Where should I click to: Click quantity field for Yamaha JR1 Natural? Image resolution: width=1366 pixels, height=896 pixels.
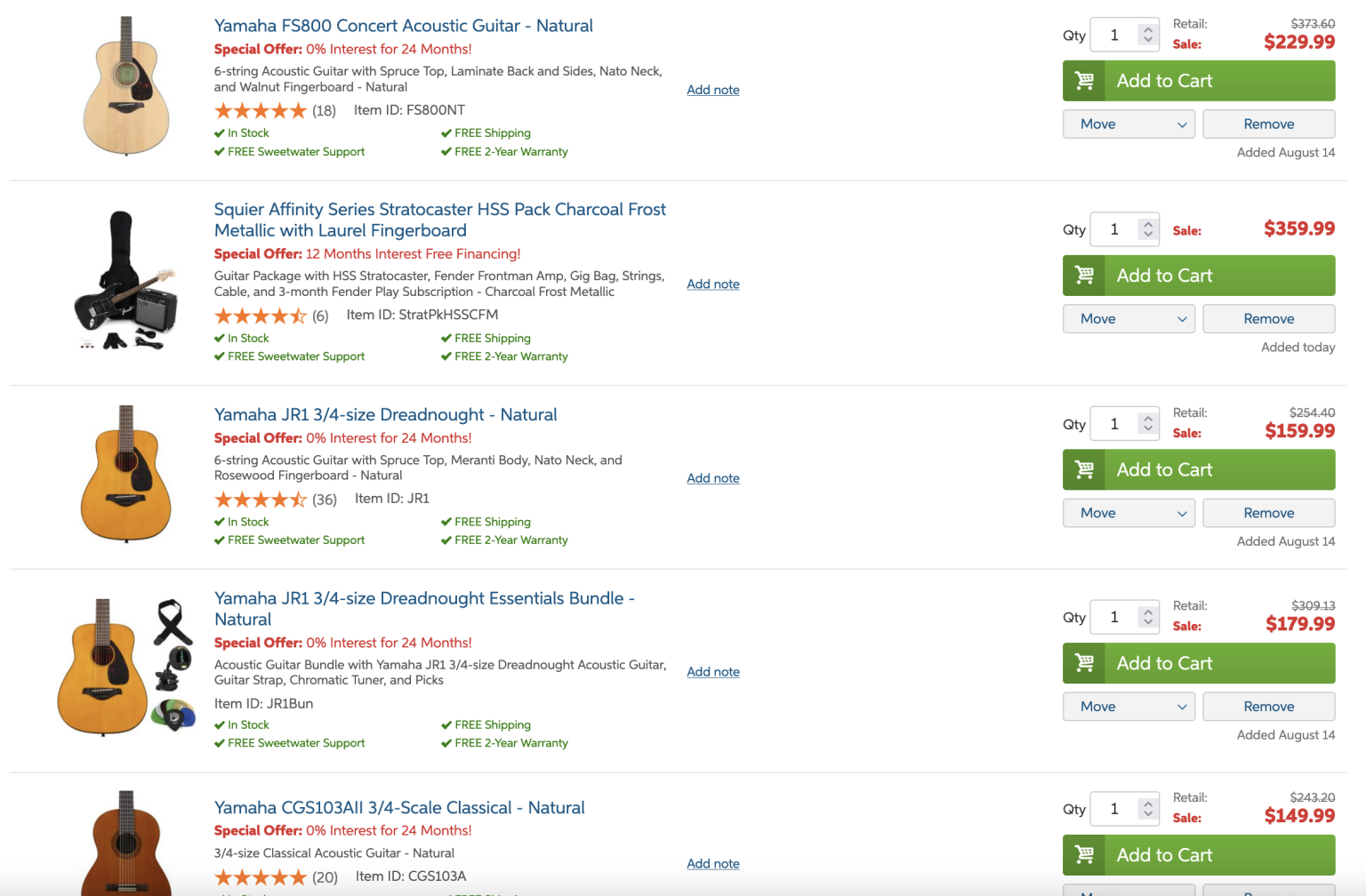(1114, 424)
